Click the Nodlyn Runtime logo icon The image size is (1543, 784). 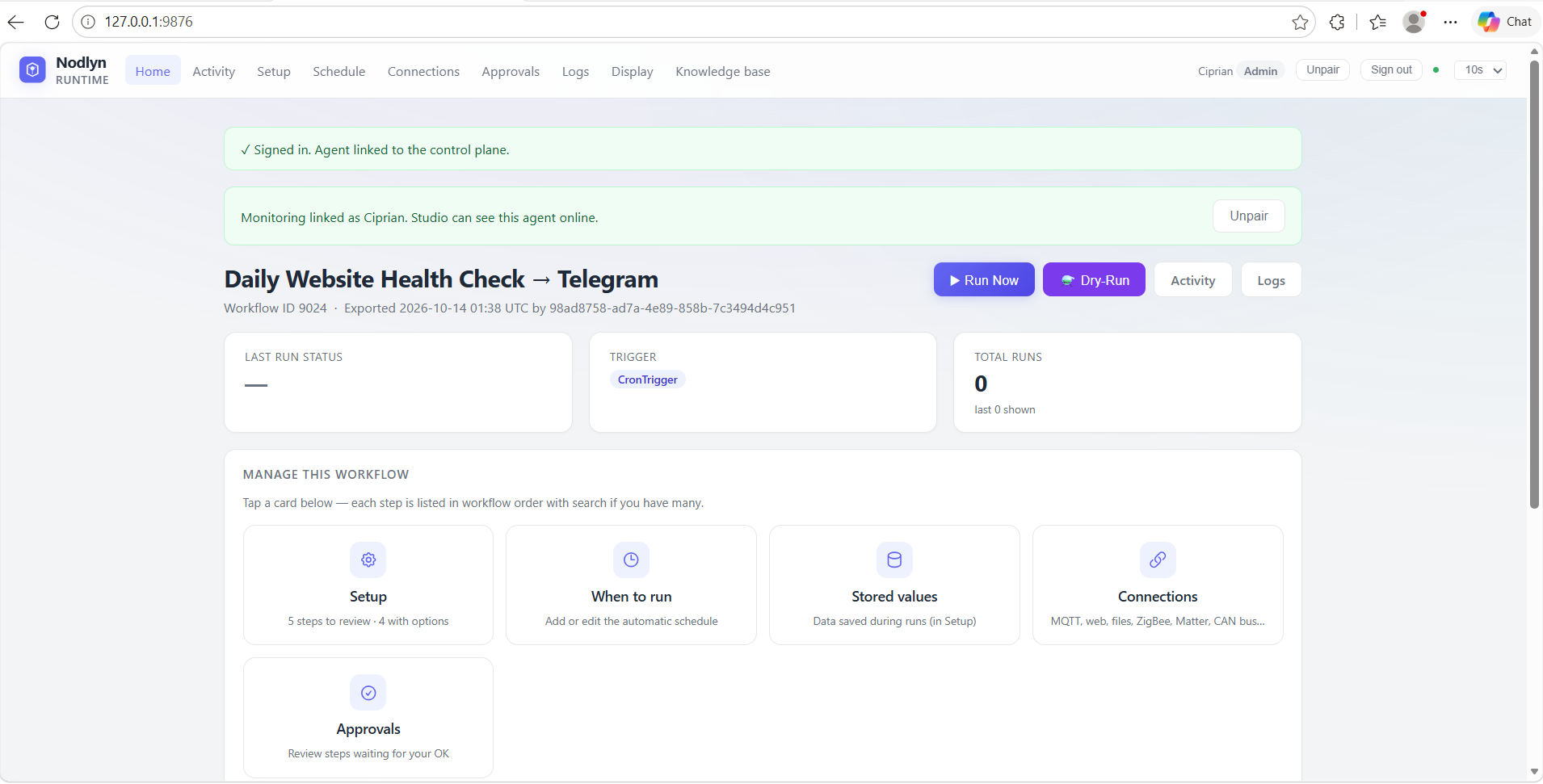click(32, 70)
